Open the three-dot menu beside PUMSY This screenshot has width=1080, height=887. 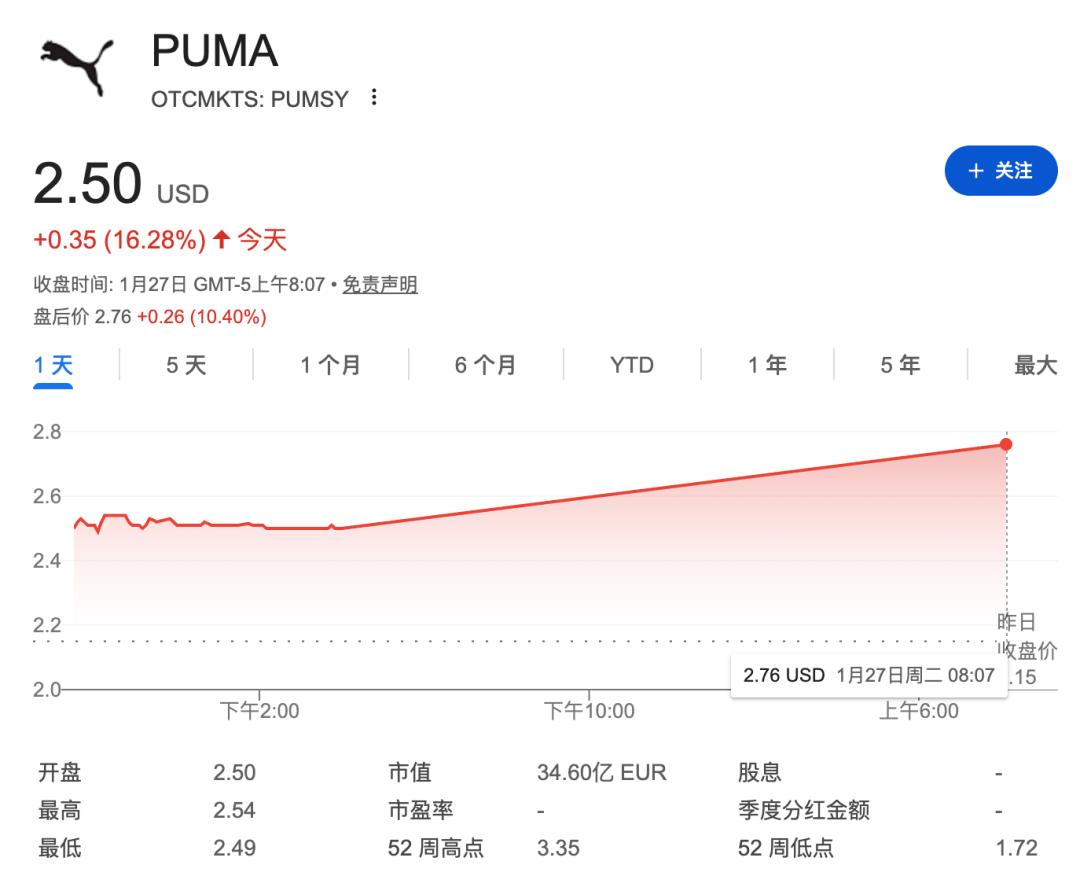(375, 98)
